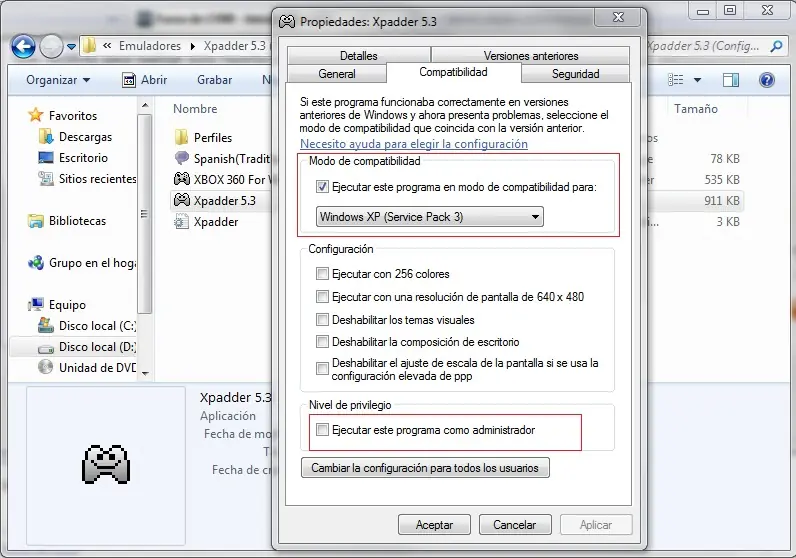This screenshot has height=558, width=796.
Task: Switch to the General tab
Action: (x=337, y=74)
